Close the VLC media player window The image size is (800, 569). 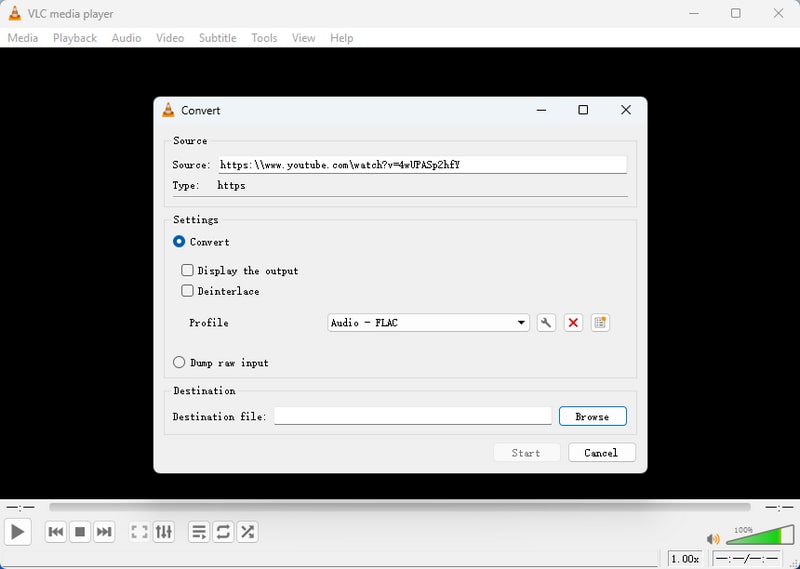778,13
